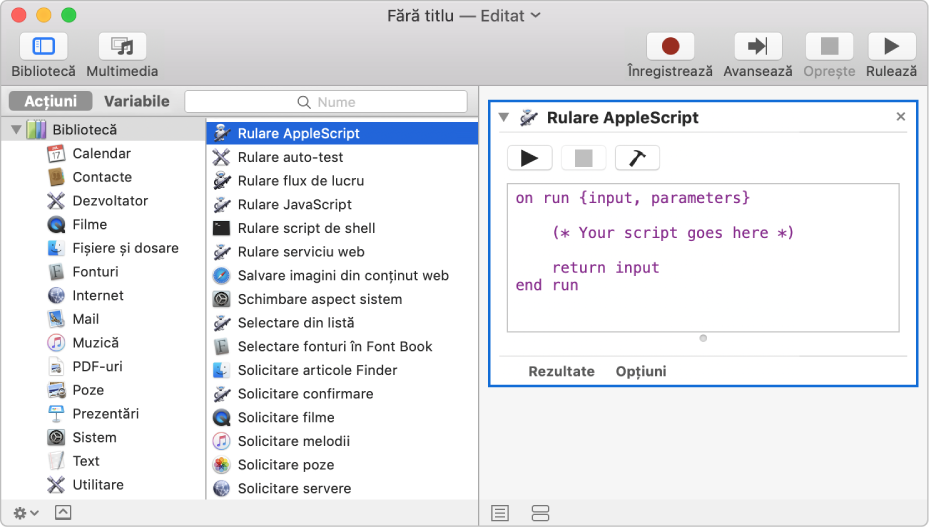
Task: Run the AppleScript with the play button
Action: coord(529,158)
